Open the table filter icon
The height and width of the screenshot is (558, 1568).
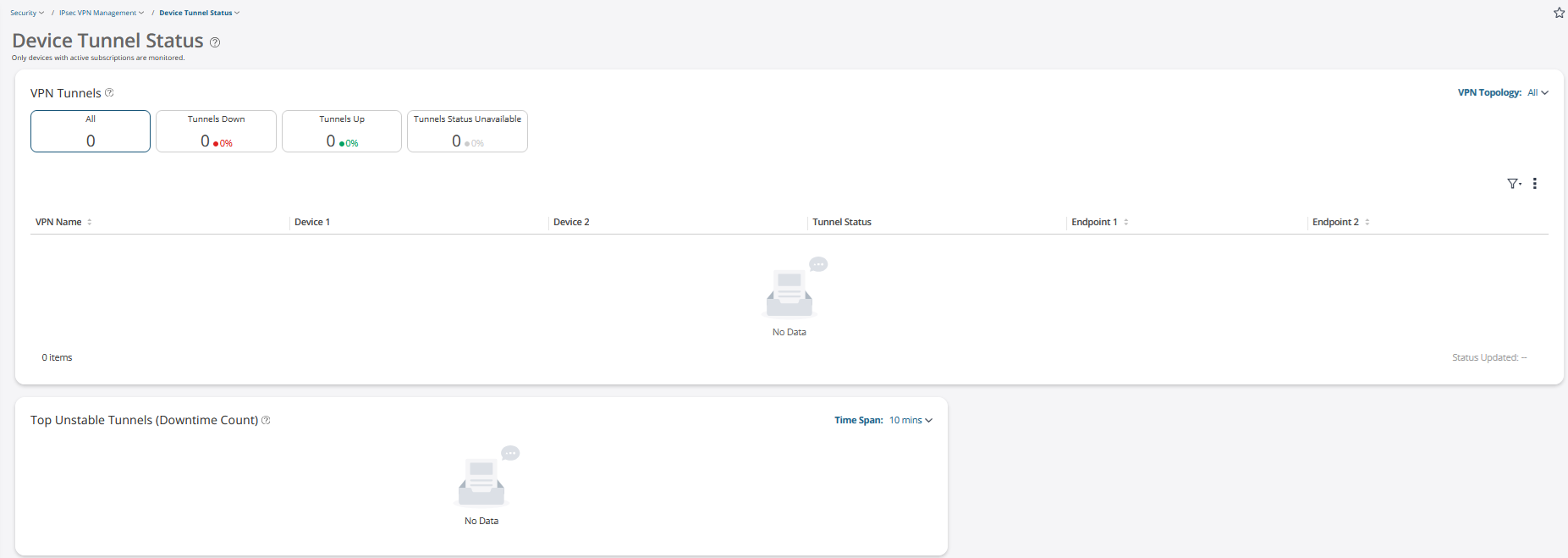(1514, 184)
